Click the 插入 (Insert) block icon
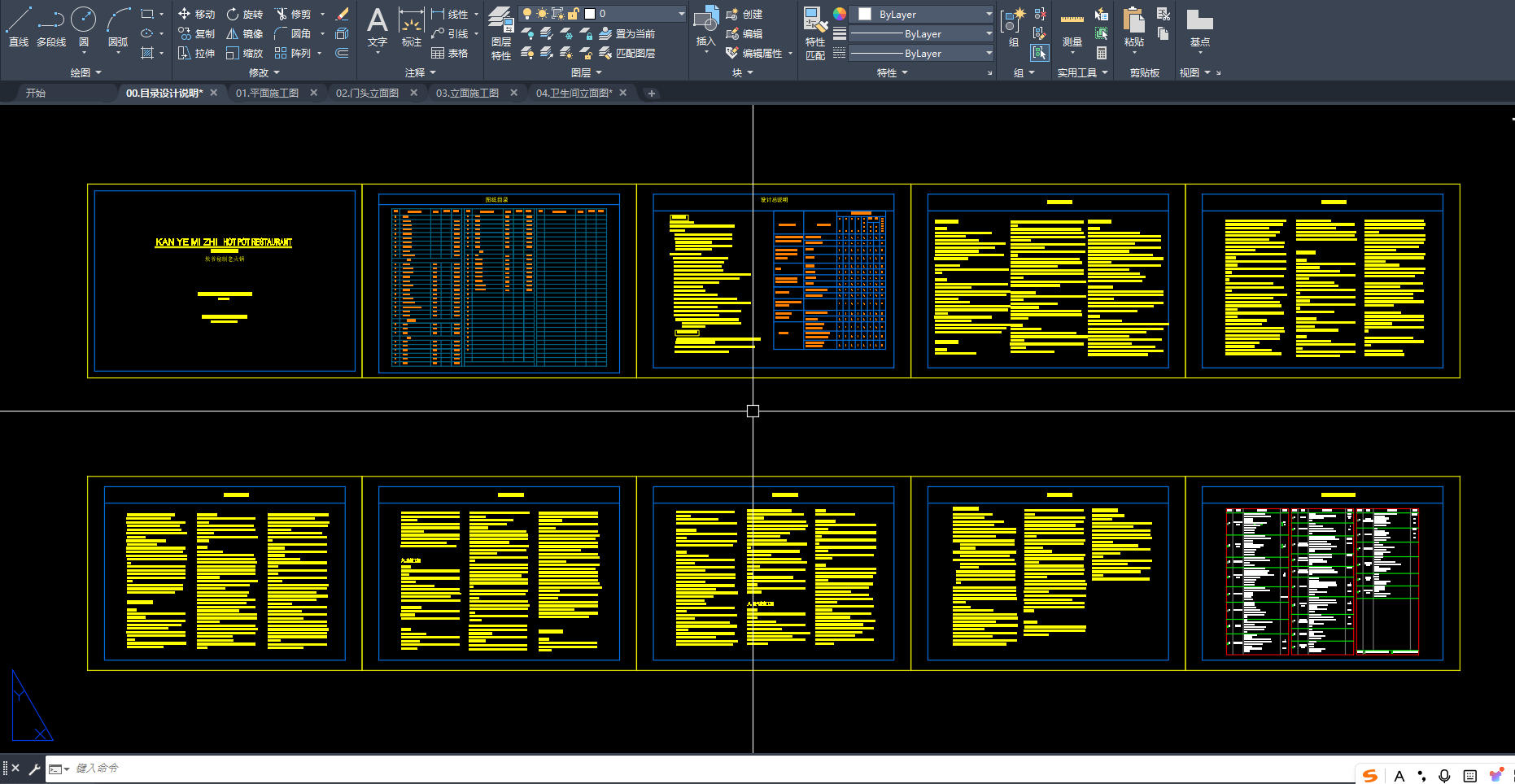The width and height of the screenshot is (1515, 784). [x=706, y=26]
